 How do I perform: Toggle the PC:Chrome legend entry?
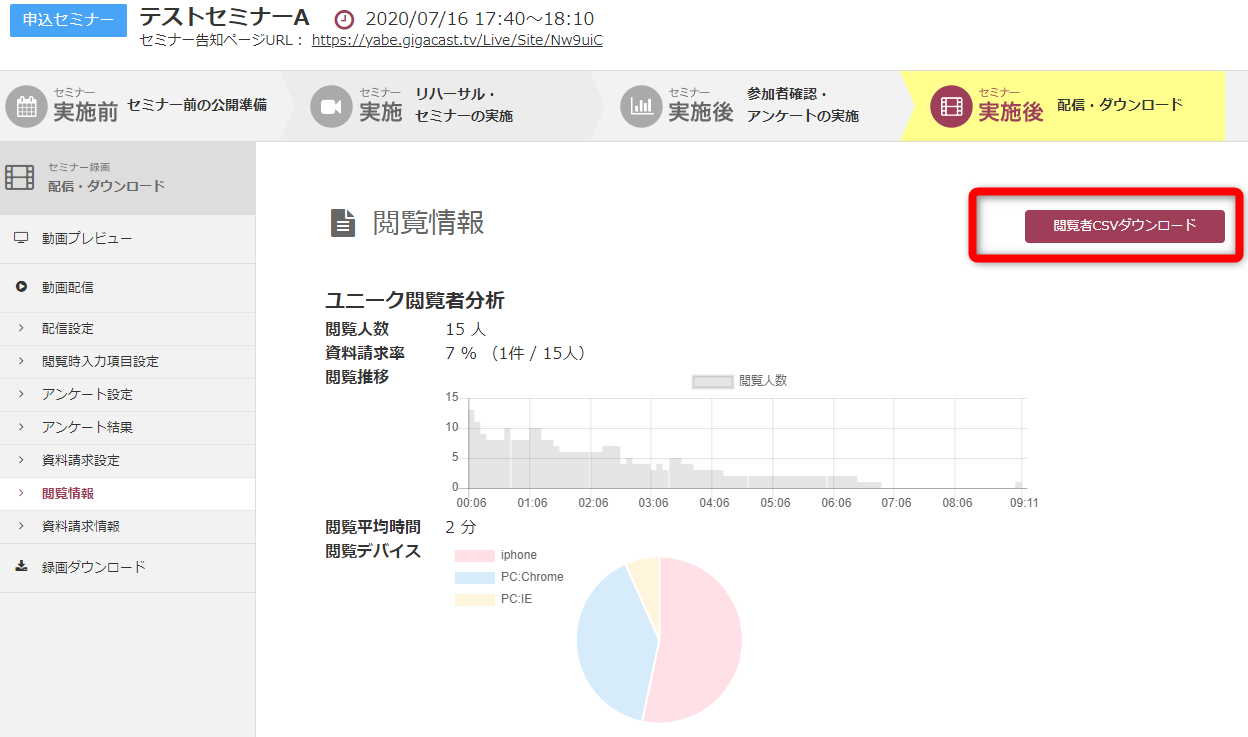[509, 577]
